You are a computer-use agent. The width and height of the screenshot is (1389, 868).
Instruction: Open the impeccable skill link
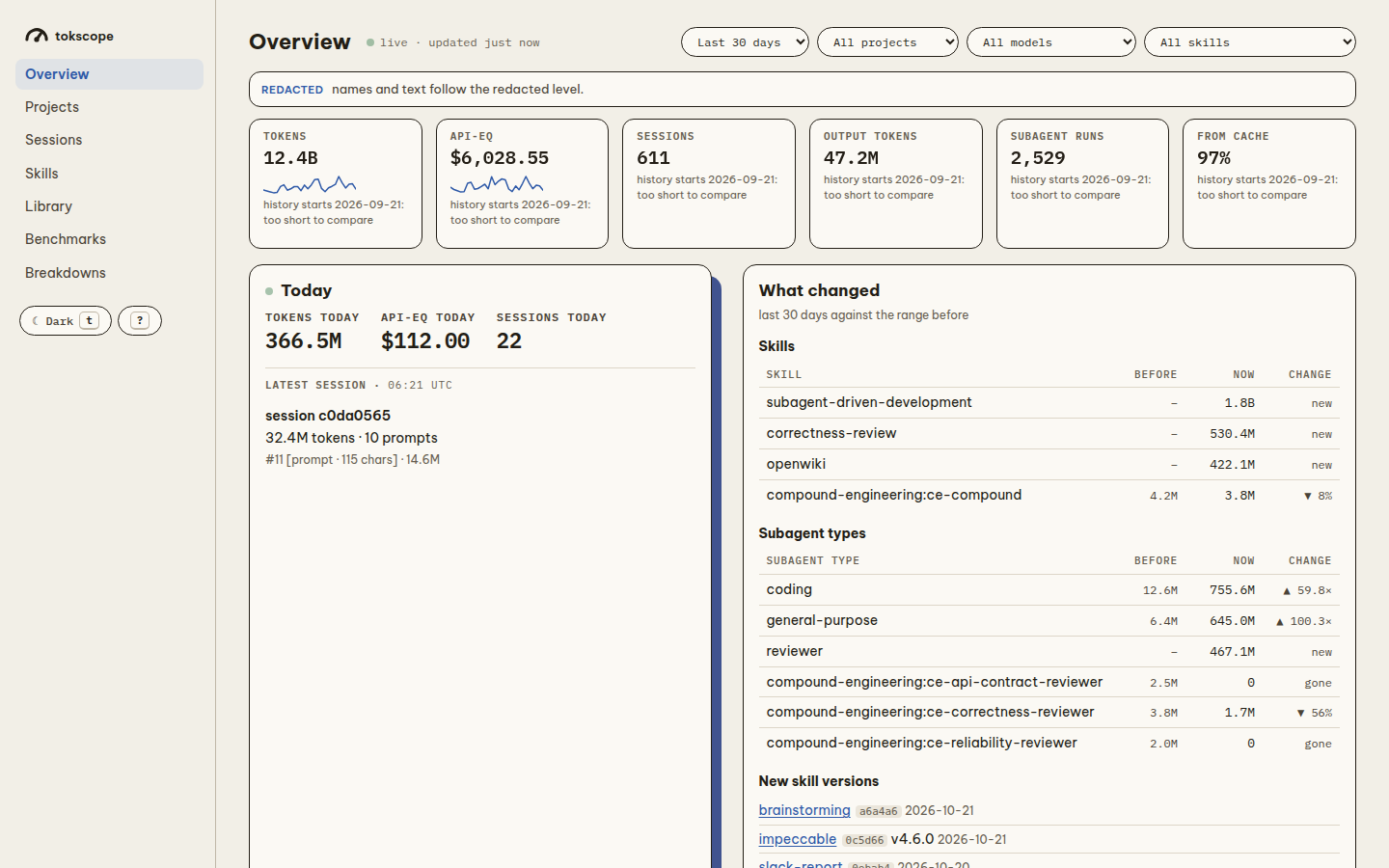coord(798,839)
